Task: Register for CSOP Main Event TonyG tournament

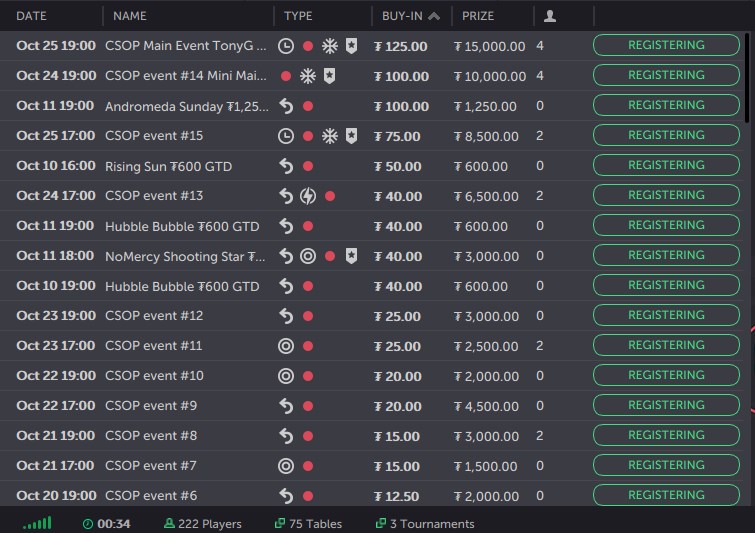Action: (x=666, y=45)
